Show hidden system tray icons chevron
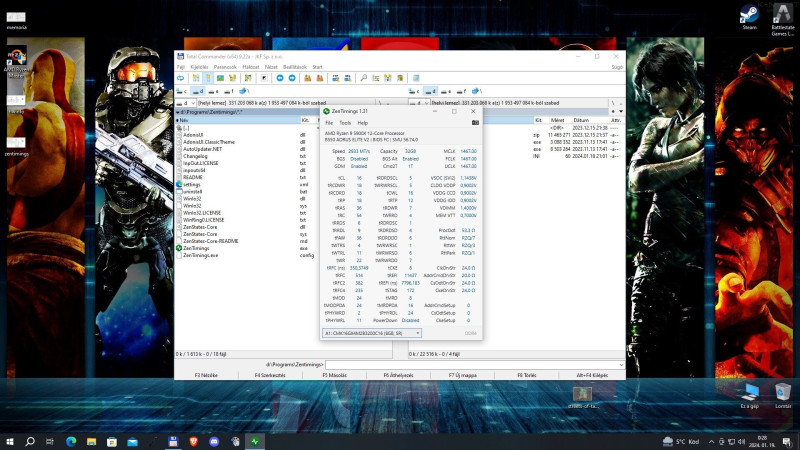This screenshot has height=450, width=800. point(711,441)
